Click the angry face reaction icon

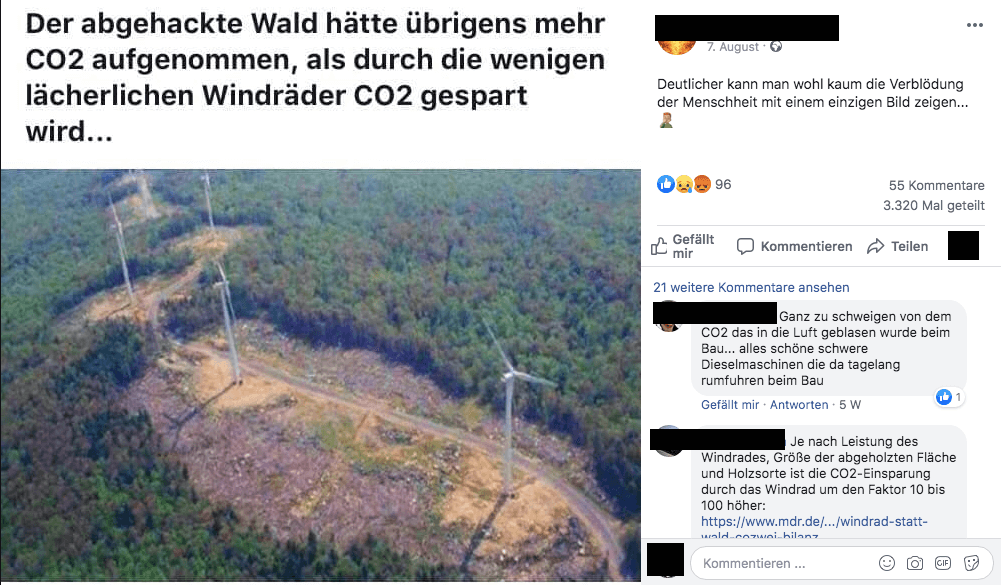[702, 185]
